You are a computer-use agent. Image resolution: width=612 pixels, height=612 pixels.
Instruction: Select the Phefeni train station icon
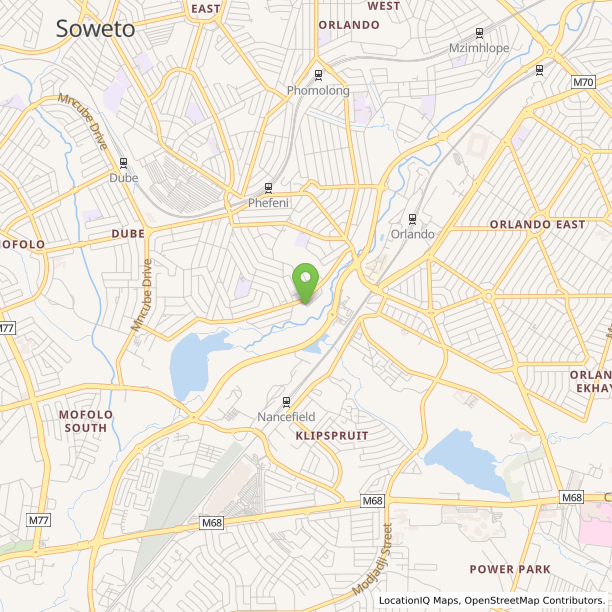[268, 188]
